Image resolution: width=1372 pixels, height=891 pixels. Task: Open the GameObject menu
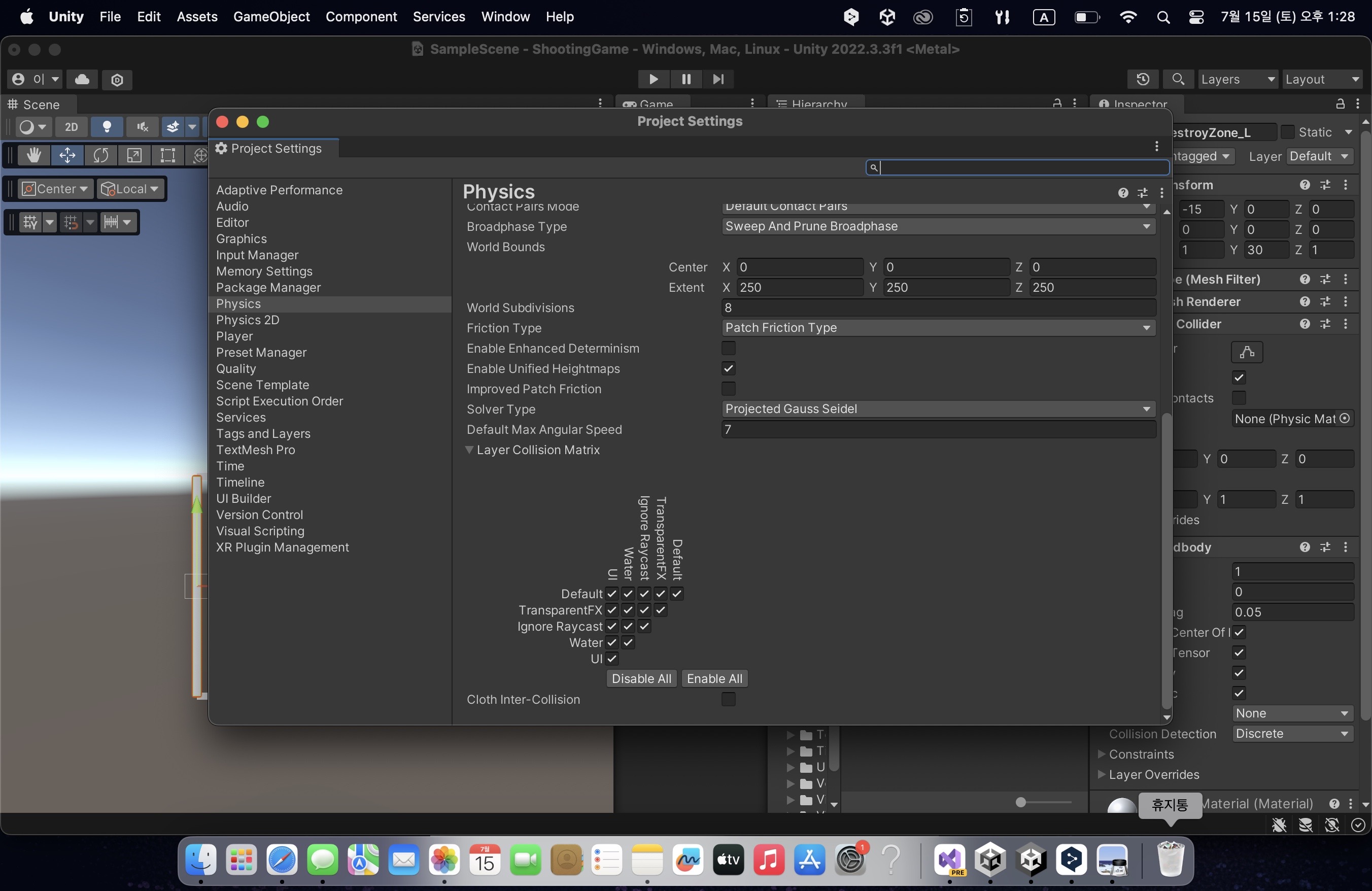pyautogui.click(x=271, y=17)
